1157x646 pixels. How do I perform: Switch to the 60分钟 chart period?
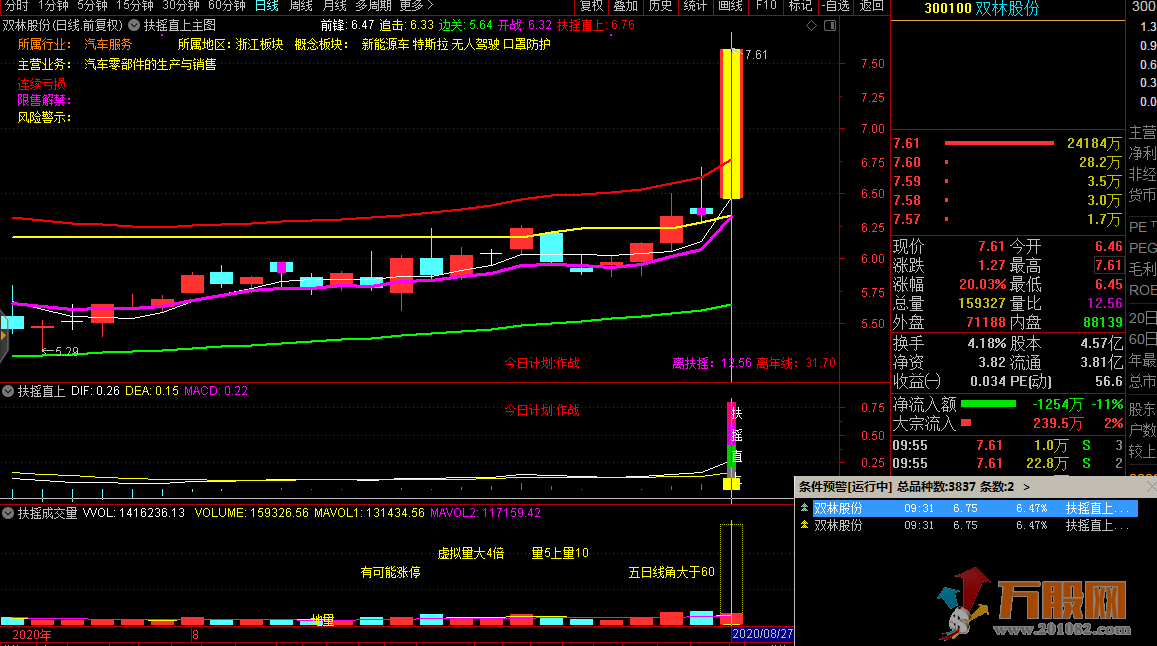pos(227,6)
